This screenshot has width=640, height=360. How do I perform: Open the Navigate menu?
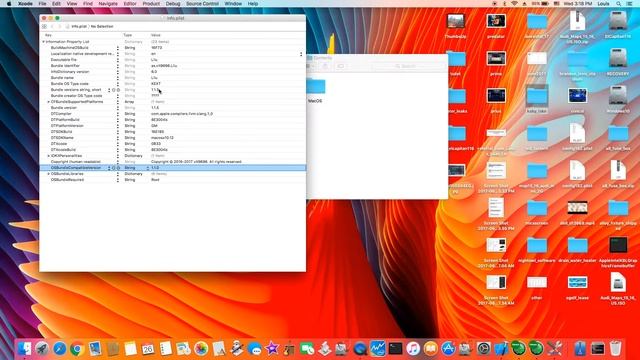click(x=108, y=4)
